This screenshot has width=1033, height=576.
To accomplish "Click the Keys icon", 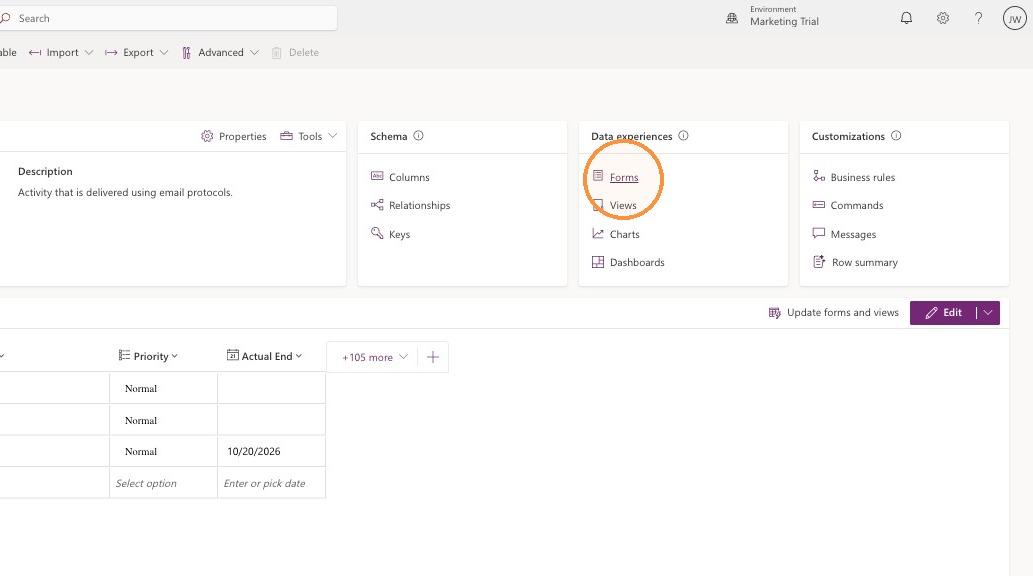I will pyautogui.click(x=377, y=233).
